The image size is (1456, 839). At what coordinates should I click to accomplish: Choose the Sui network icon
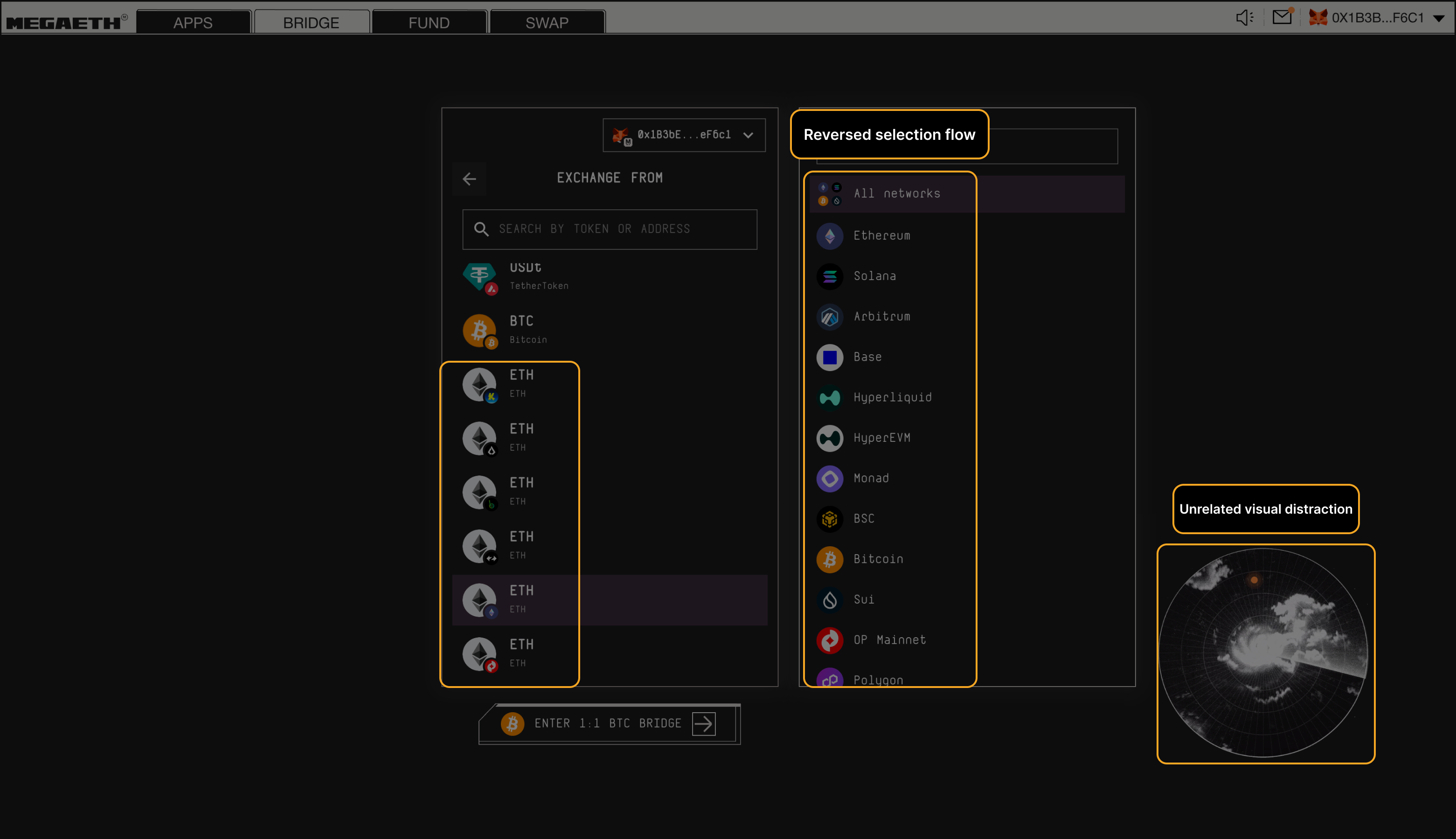tap(830, 600)
